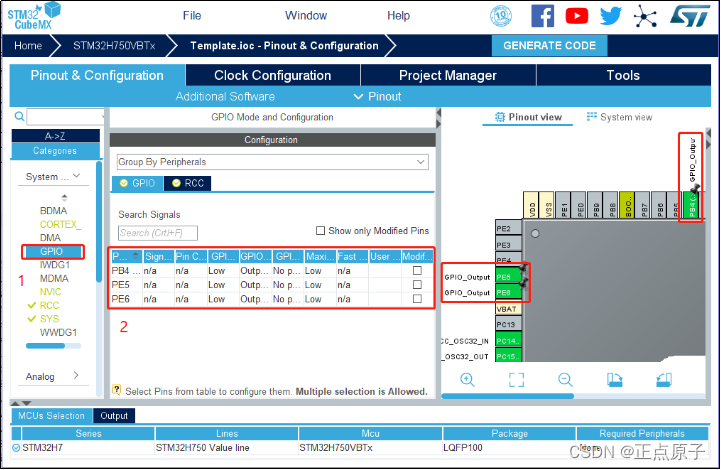This screenshot has width=721, height=470.
Task: Open the Facebook icon link
Action: 542,16
